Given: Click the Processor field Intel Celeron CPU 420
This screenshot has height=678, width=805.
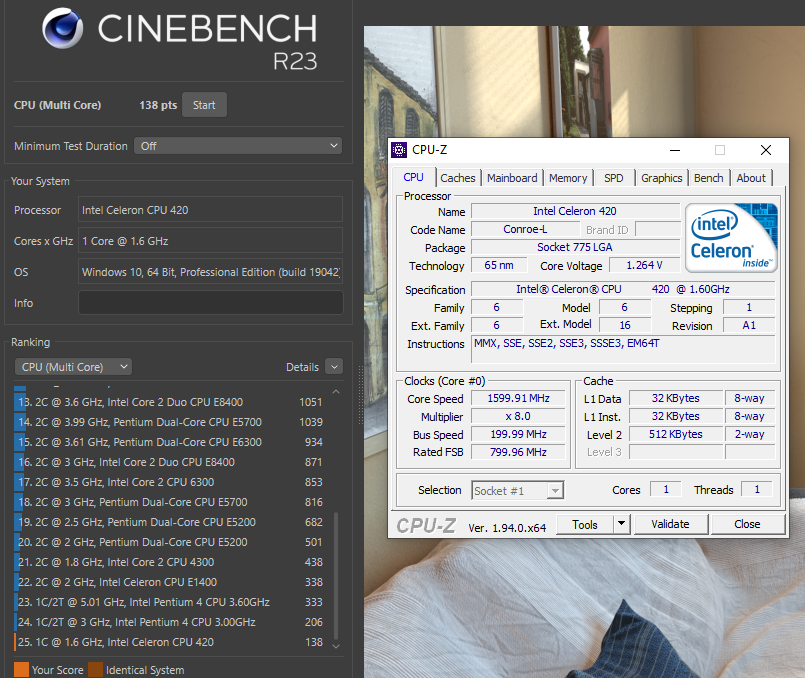Looking at the screenshot, I should point(210,210).
